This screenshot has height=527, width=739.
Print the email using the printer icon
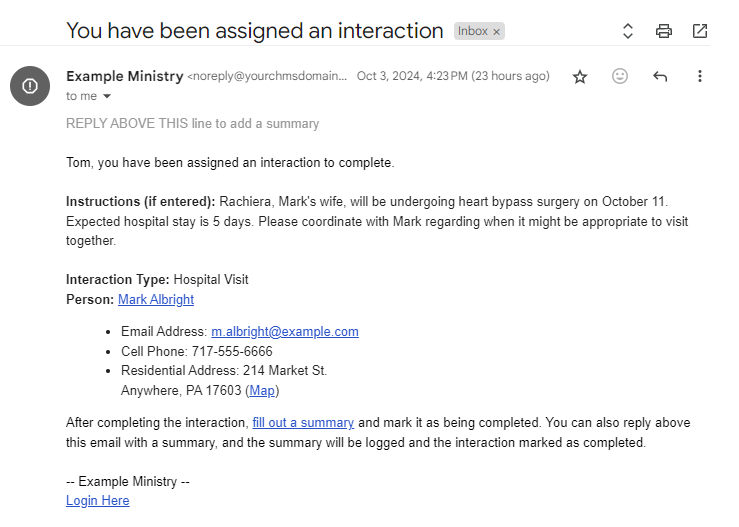tap(664, 31)
